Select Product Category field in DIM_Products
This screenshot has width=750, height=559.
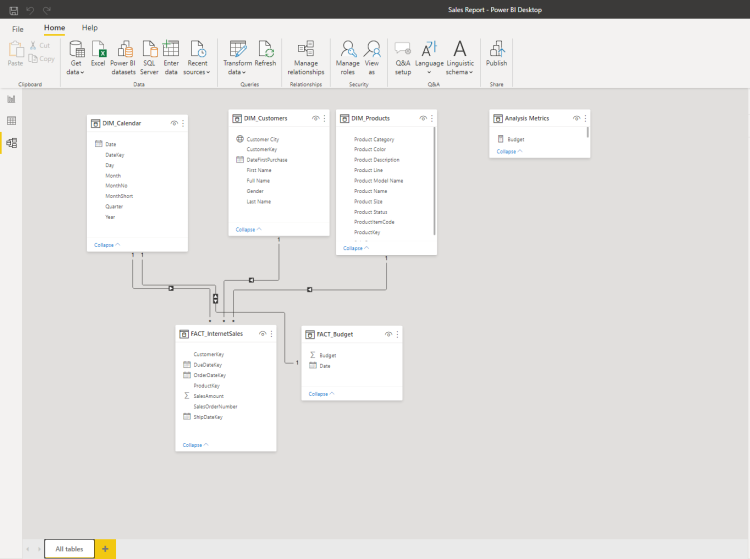(374, 139)
